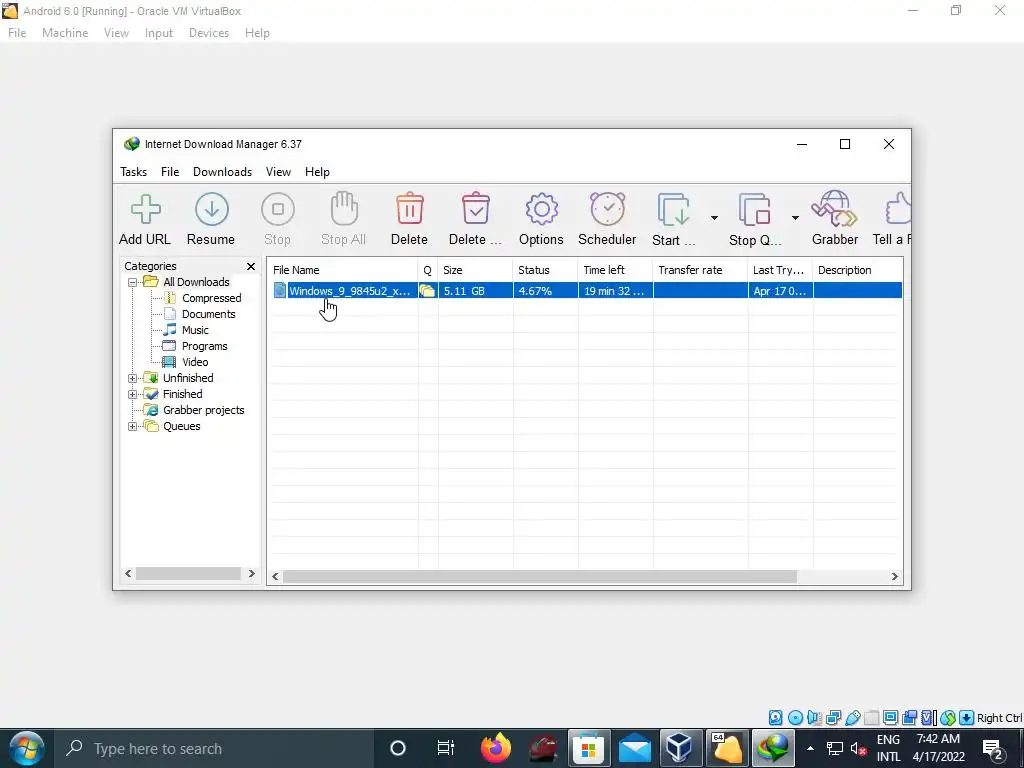This screenshot has width=1024, height=768.
Task: Open Mail app on taskbar
Action: (635, 748)
